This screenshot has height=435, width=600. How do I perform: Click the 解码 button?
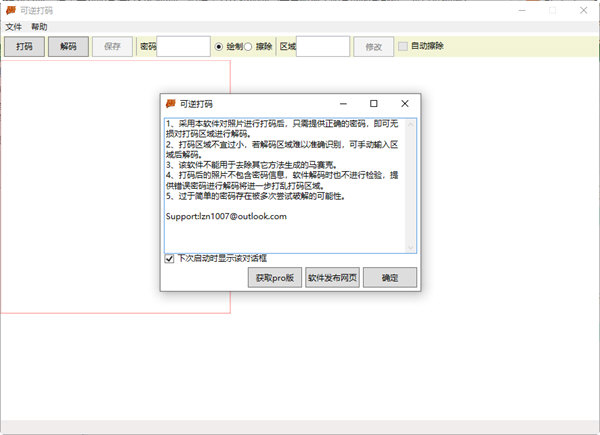[68, 47]
